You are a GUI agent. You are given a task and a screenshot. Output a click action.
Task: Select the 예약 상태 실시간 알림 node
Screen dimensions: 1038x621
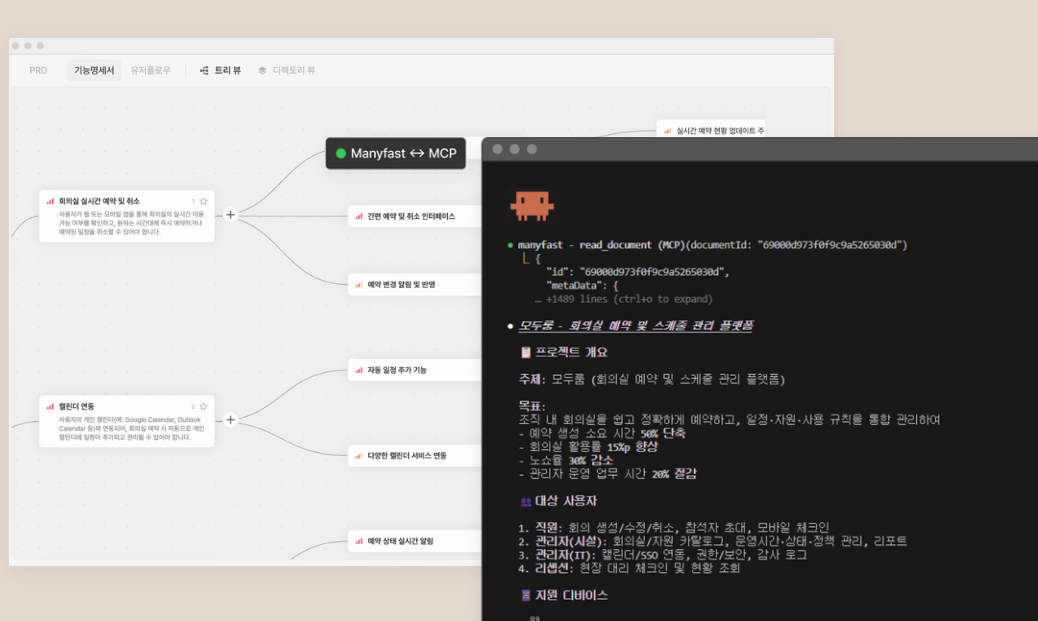[x=414, y=541]
